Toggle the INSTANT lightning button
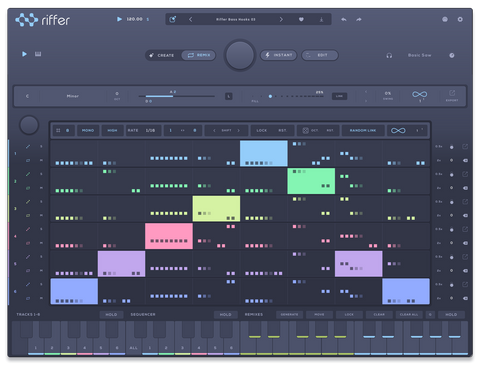 click(x=279, y=55)
